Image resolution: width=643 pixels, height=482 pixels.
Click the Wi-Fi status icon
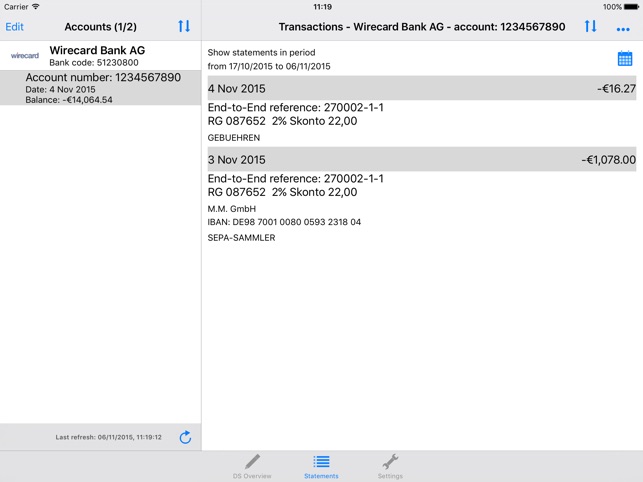tap(36, 7)
